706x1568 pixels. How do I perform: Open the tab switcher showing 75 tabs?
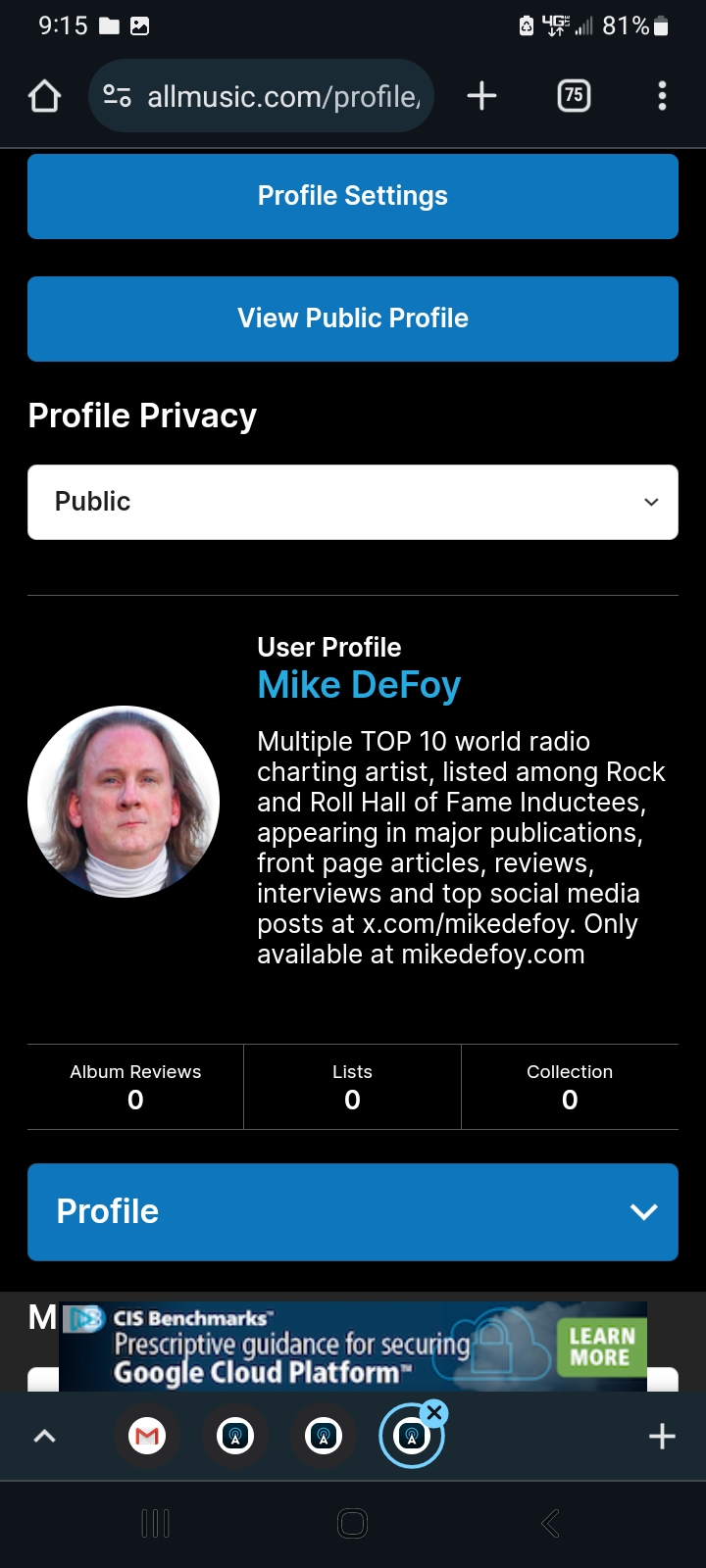tap(574, 96)
